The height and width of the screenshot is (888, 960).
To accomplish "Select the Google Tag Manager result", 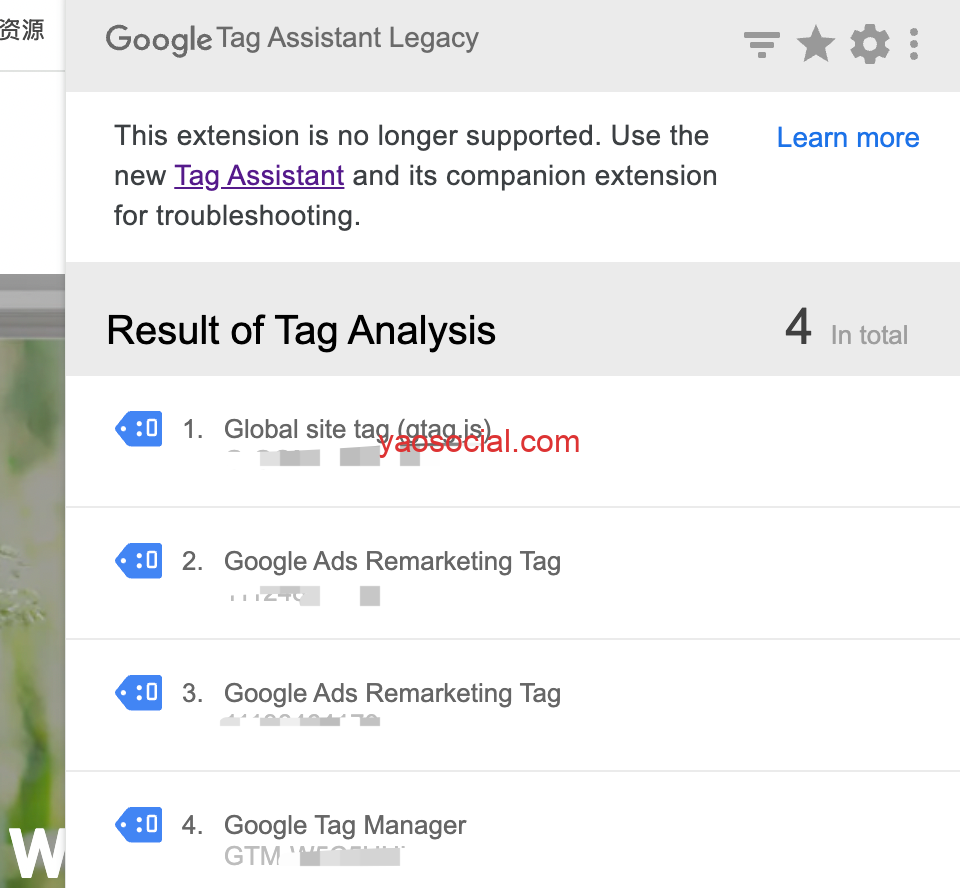I will tap(345, 826).
